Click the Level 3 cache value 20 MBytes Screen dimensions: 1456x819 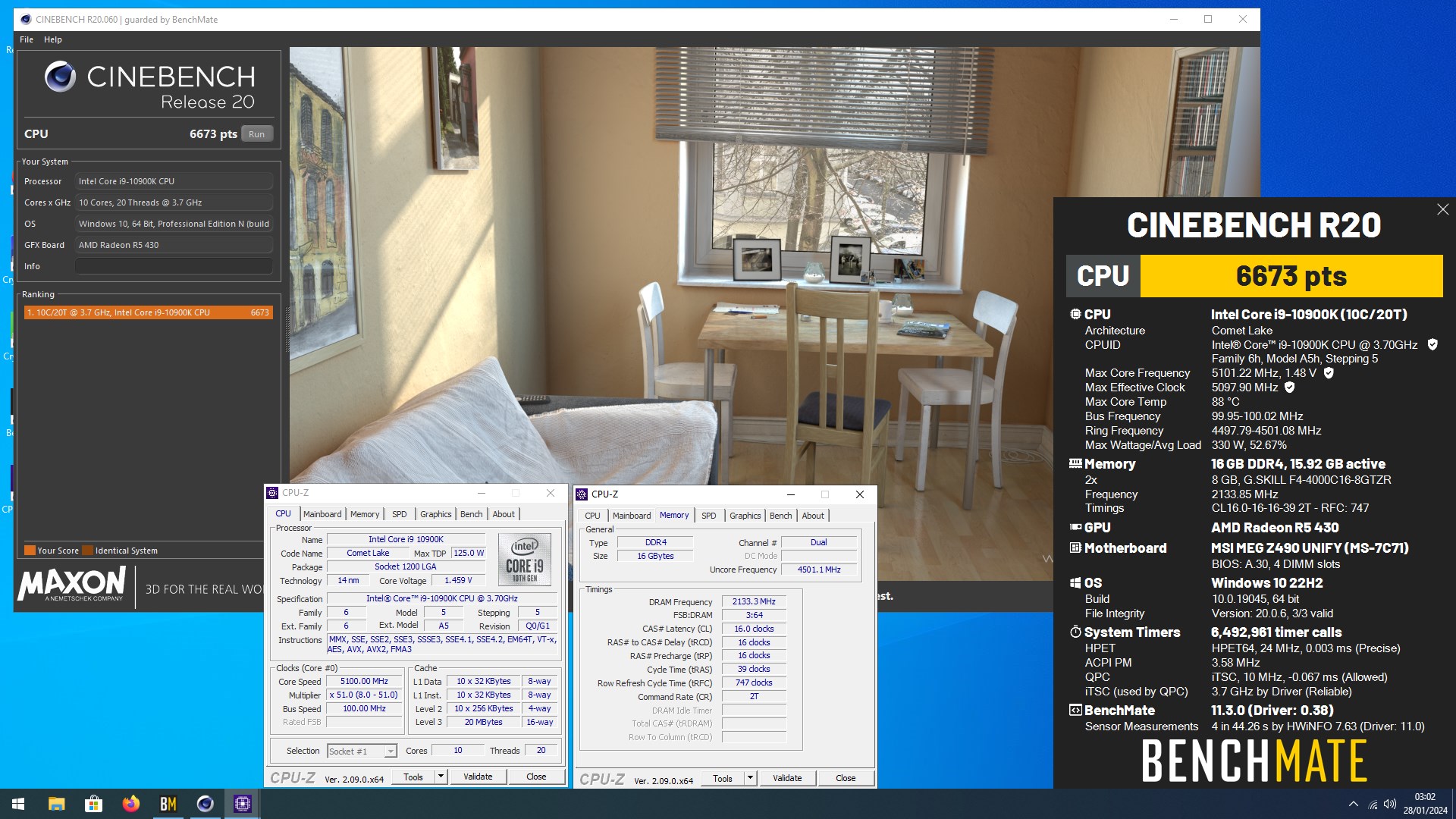point(484,723)
